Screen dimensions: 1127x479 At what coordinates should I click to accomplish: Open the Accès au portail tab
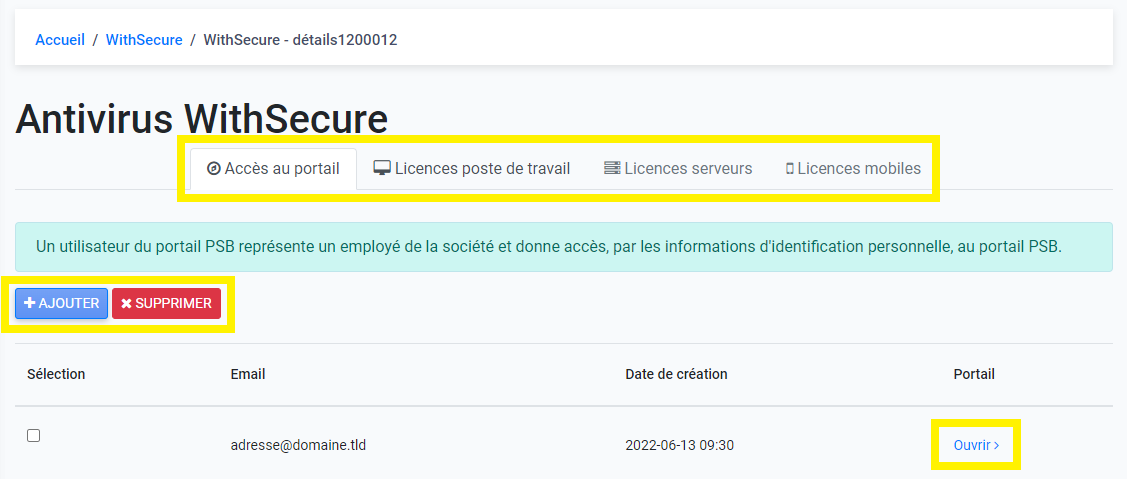273,169
